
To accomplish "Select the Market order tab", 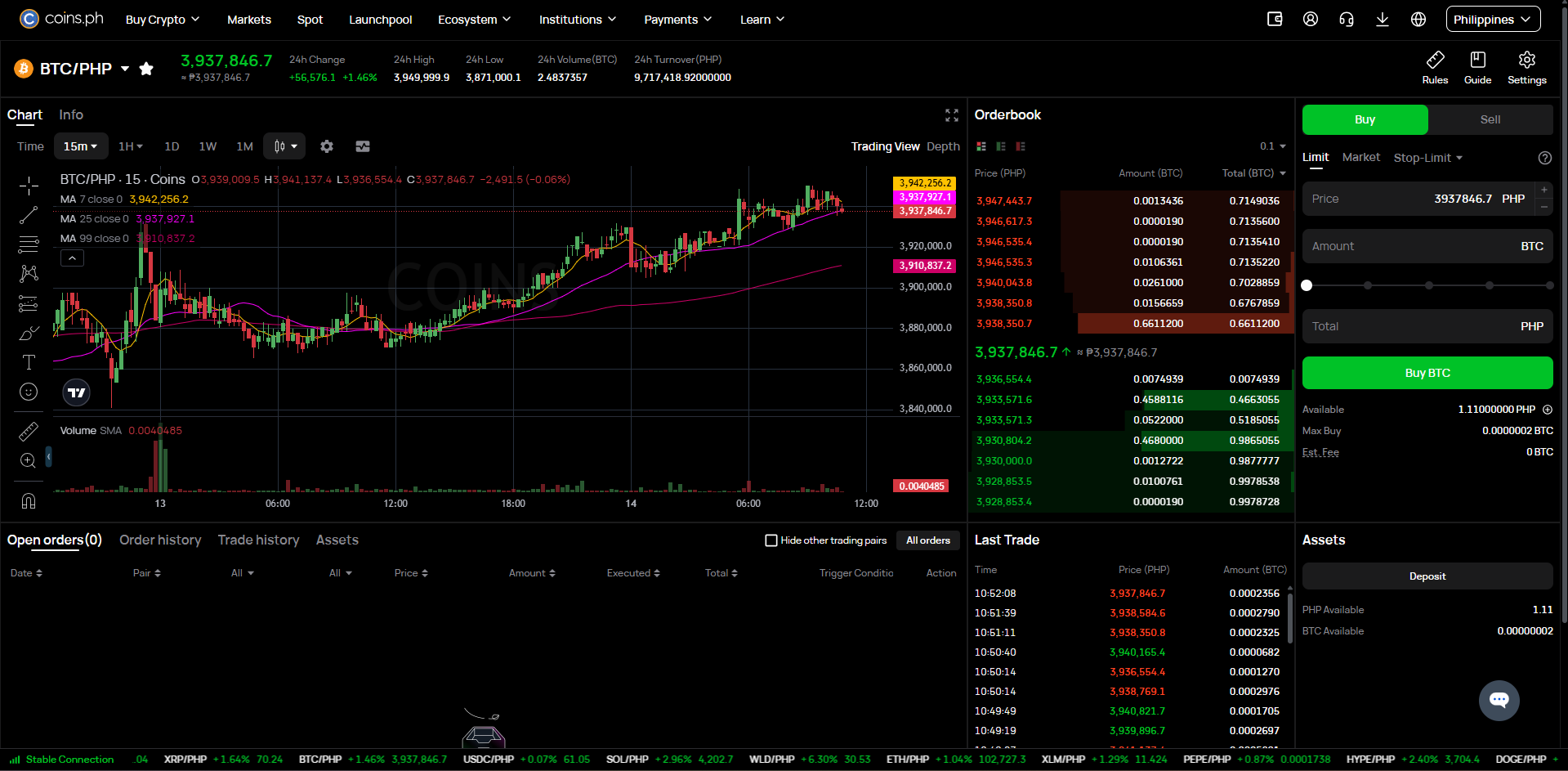I will pyautogui.click(x=1360, y=157).
